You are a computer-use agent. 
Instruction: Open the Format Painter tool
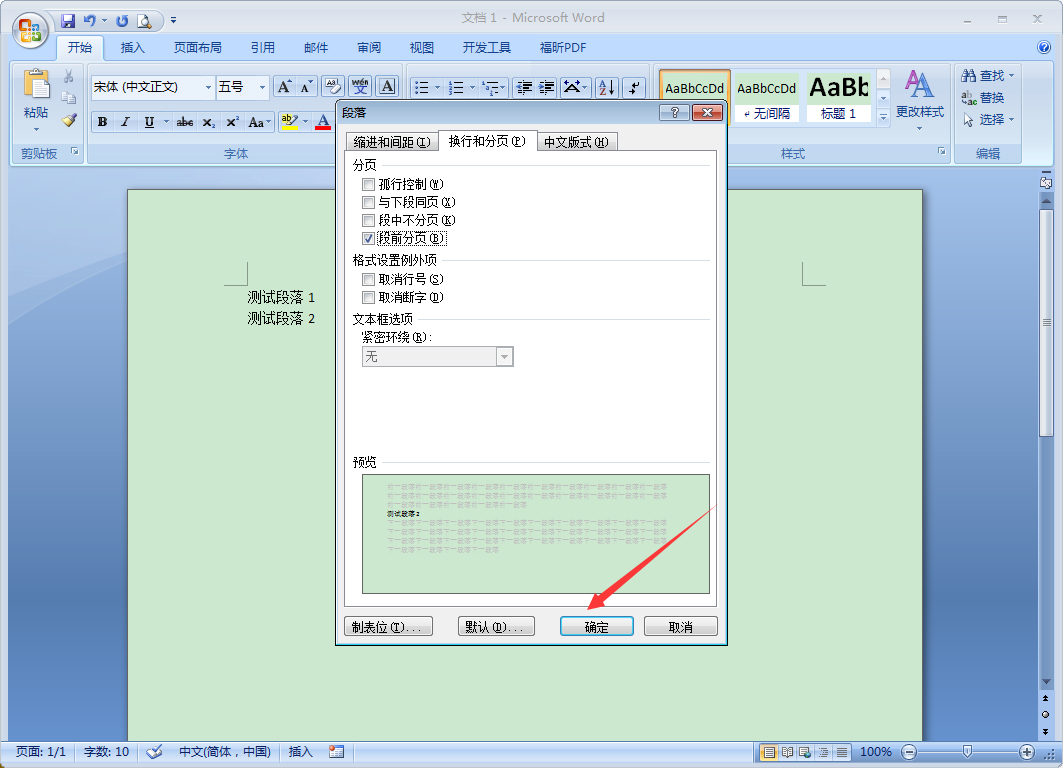coord(68,119)
